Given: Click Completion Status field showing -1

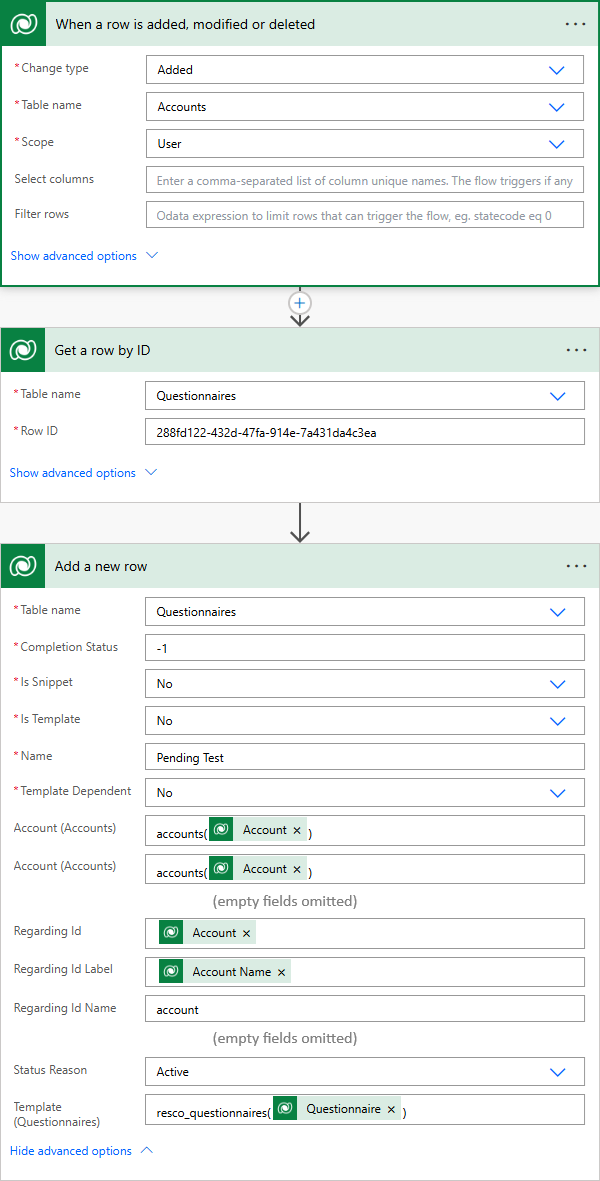Looking at the screenshot, I should click(365, 648).
